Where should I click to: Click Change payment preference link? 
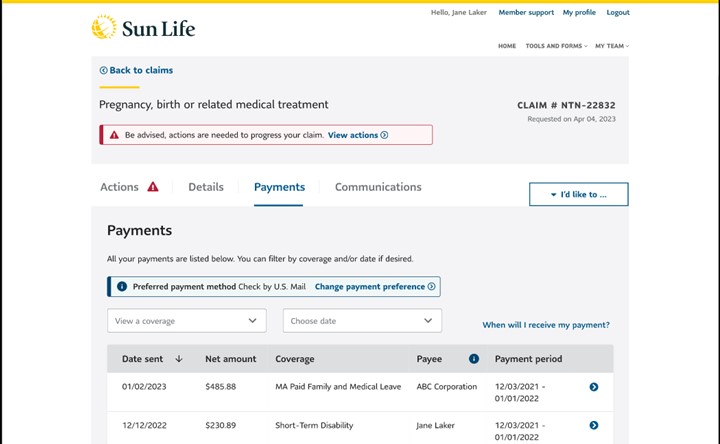375,286
